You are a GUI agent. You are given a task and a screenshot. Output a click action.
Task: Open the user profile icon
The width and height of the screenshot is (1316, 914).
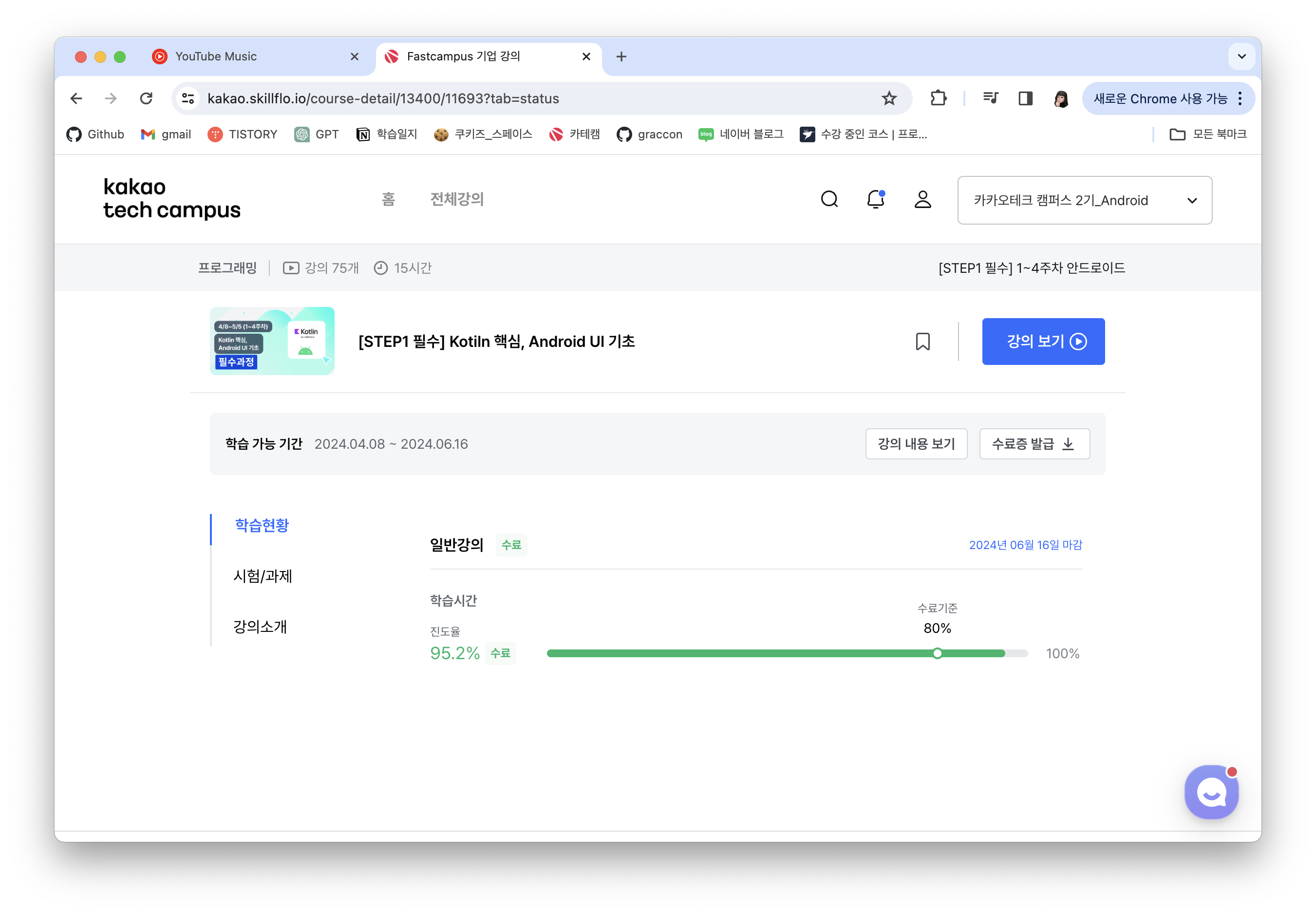click(x=922, y=199)
